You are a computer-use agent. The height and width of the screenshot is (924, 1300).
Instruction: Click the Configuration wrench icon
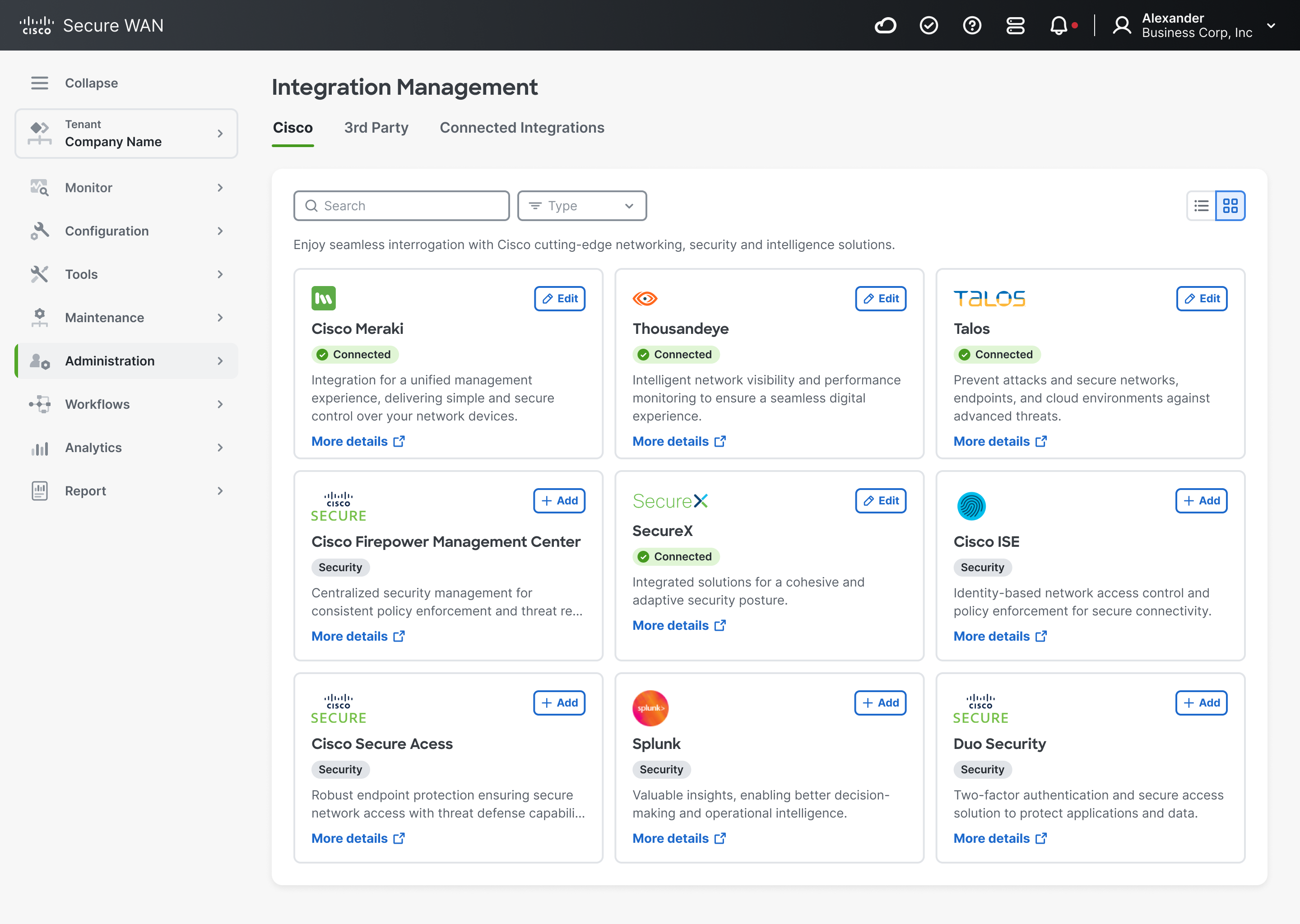point(39,231)
